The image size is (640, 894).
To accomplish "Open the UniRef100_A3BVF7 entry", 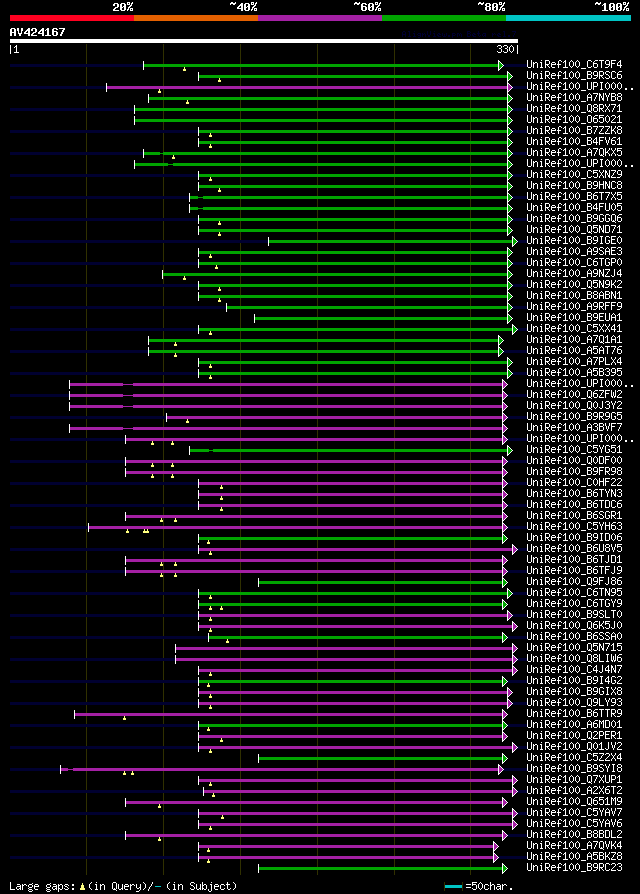I will point(574,427).
